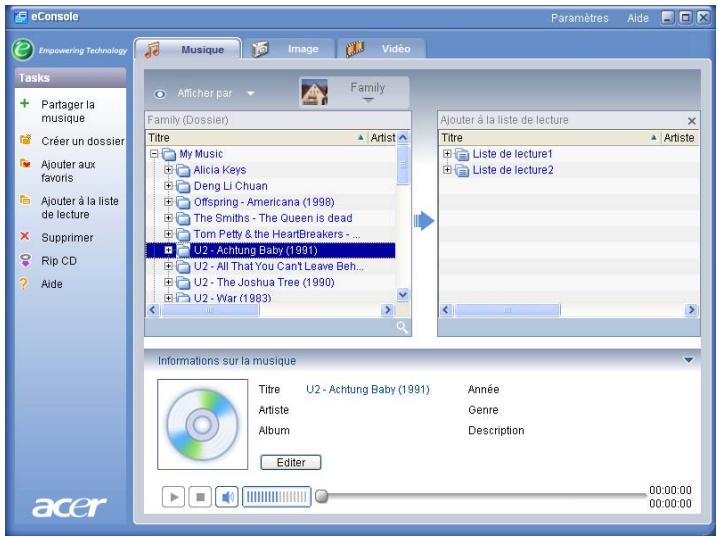The width and height of the screenshot is (718, 537).
Task: Expand the Deng Li Chuan folder
Action: pyautogui.click(x=168, y=186)
